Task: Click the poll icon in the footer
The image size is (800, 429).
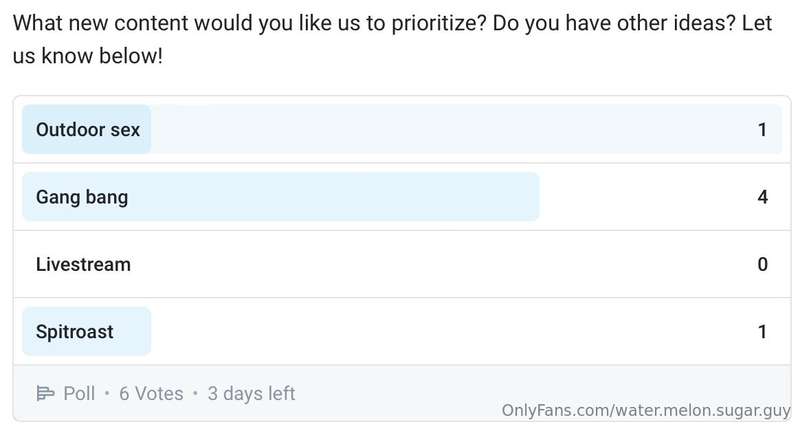Action: [x=45, y=394]
